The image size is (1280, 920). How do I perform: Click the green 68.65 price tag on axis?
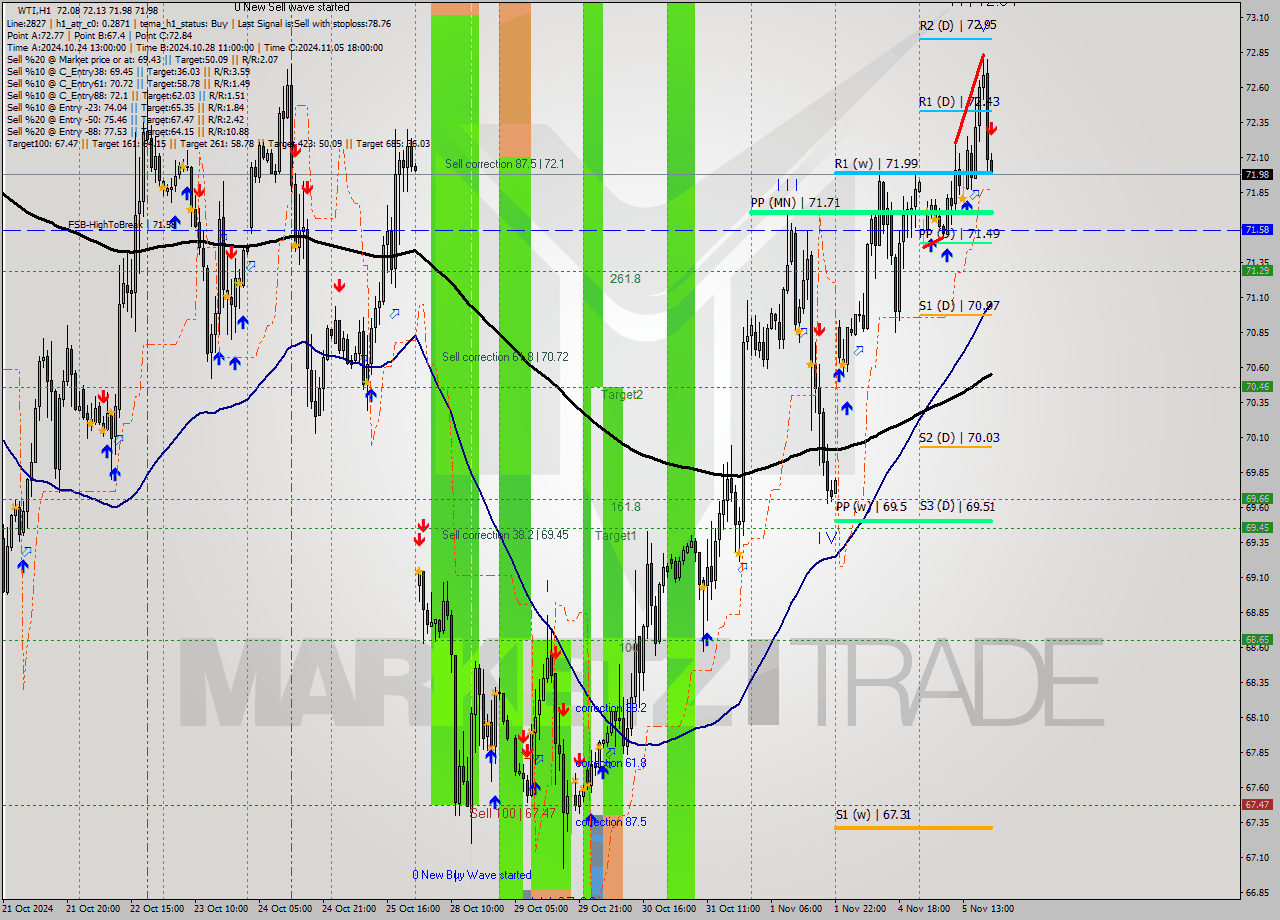(x=1257, y=639)
